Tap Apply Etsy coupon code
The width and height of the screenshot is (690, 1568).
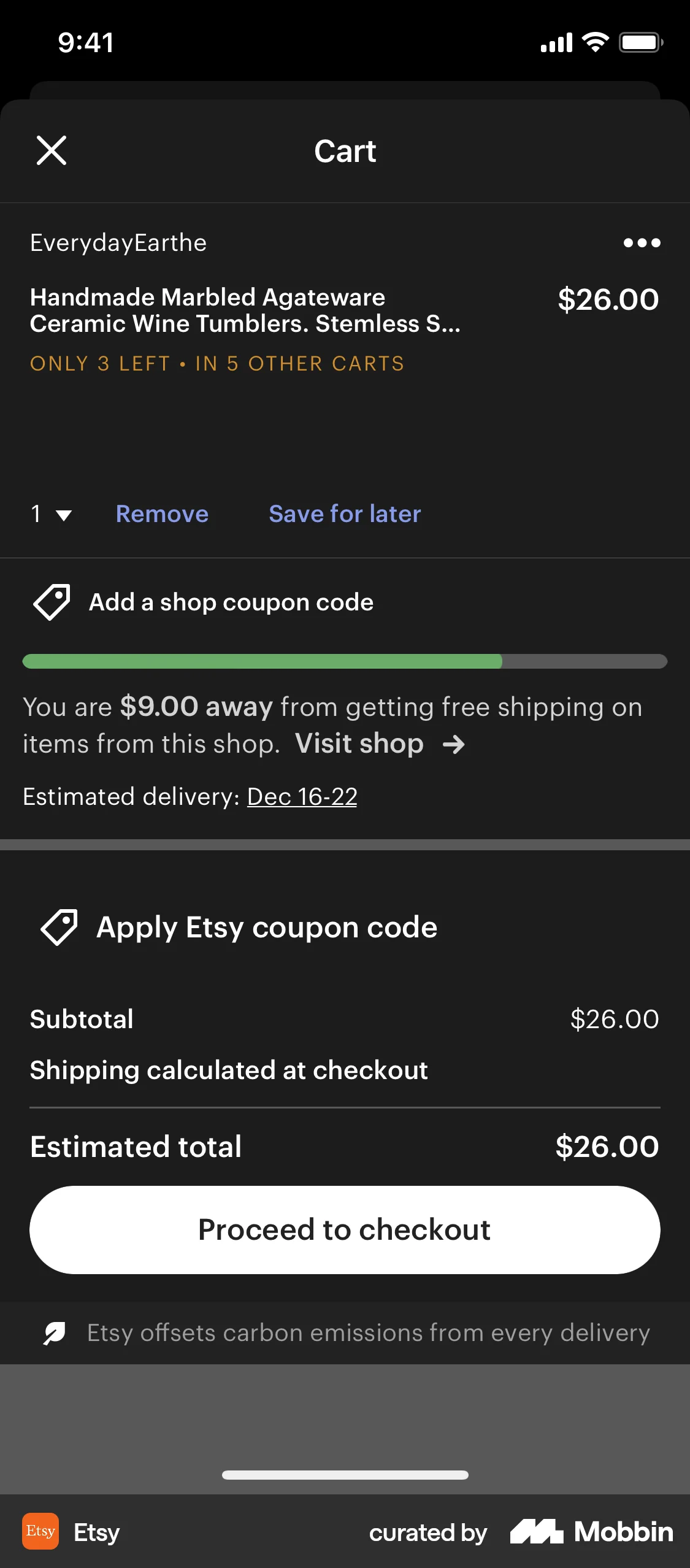pos(266,927)
